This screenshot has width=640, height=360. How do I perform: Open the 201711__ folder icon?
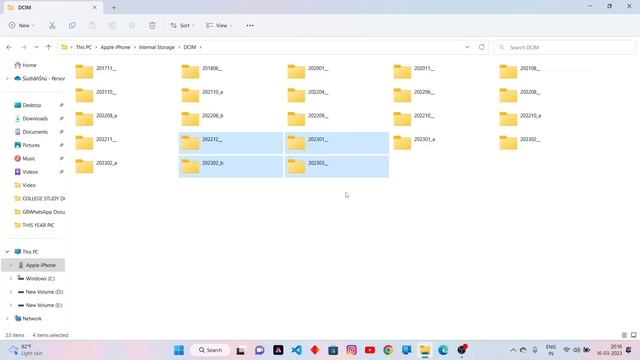pyautogui.click(x=84, y=71)
